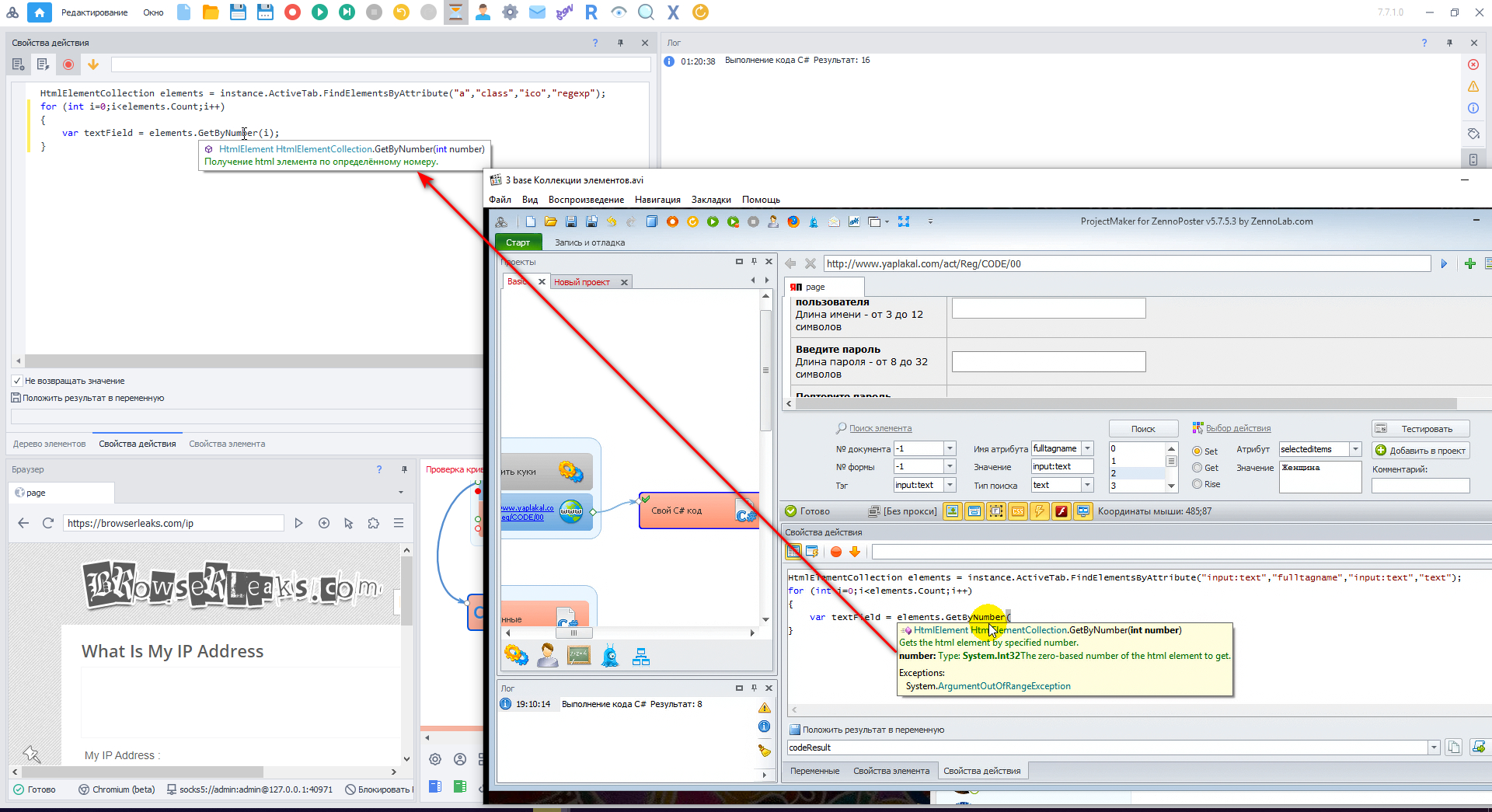Click the yaplakal.com URL field in video

coord(1127,263)
